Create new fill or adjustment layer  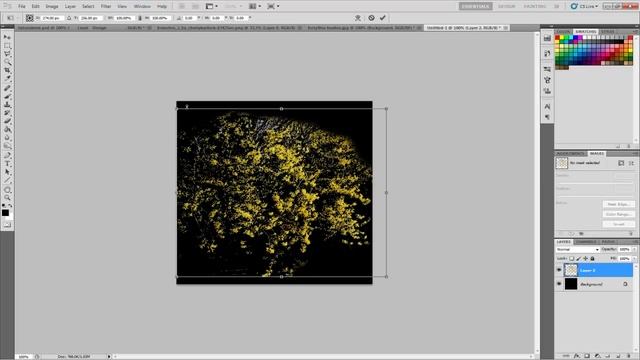(x=597, y=356)
